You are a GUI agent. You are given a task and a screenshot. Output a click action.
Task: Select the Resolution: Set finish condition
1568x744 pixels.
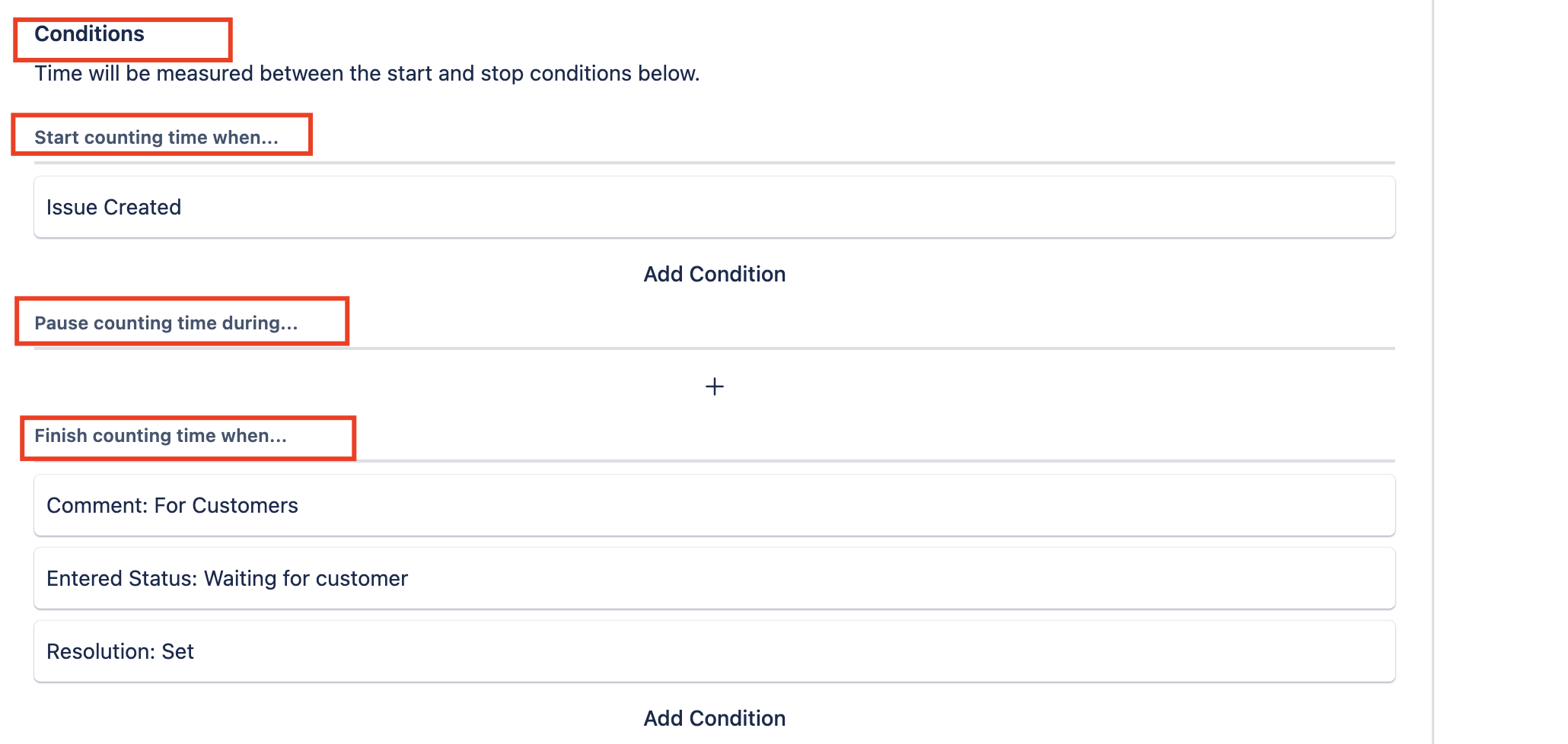point(714,650)
